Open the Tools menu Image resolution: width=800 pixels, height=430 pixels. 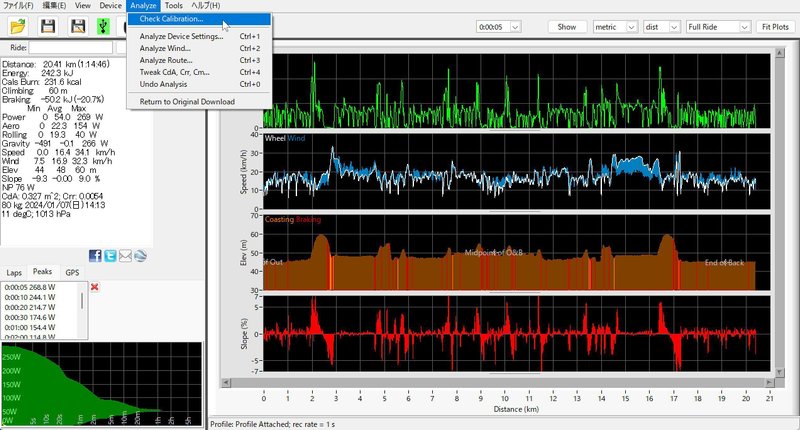click(173, 6)
